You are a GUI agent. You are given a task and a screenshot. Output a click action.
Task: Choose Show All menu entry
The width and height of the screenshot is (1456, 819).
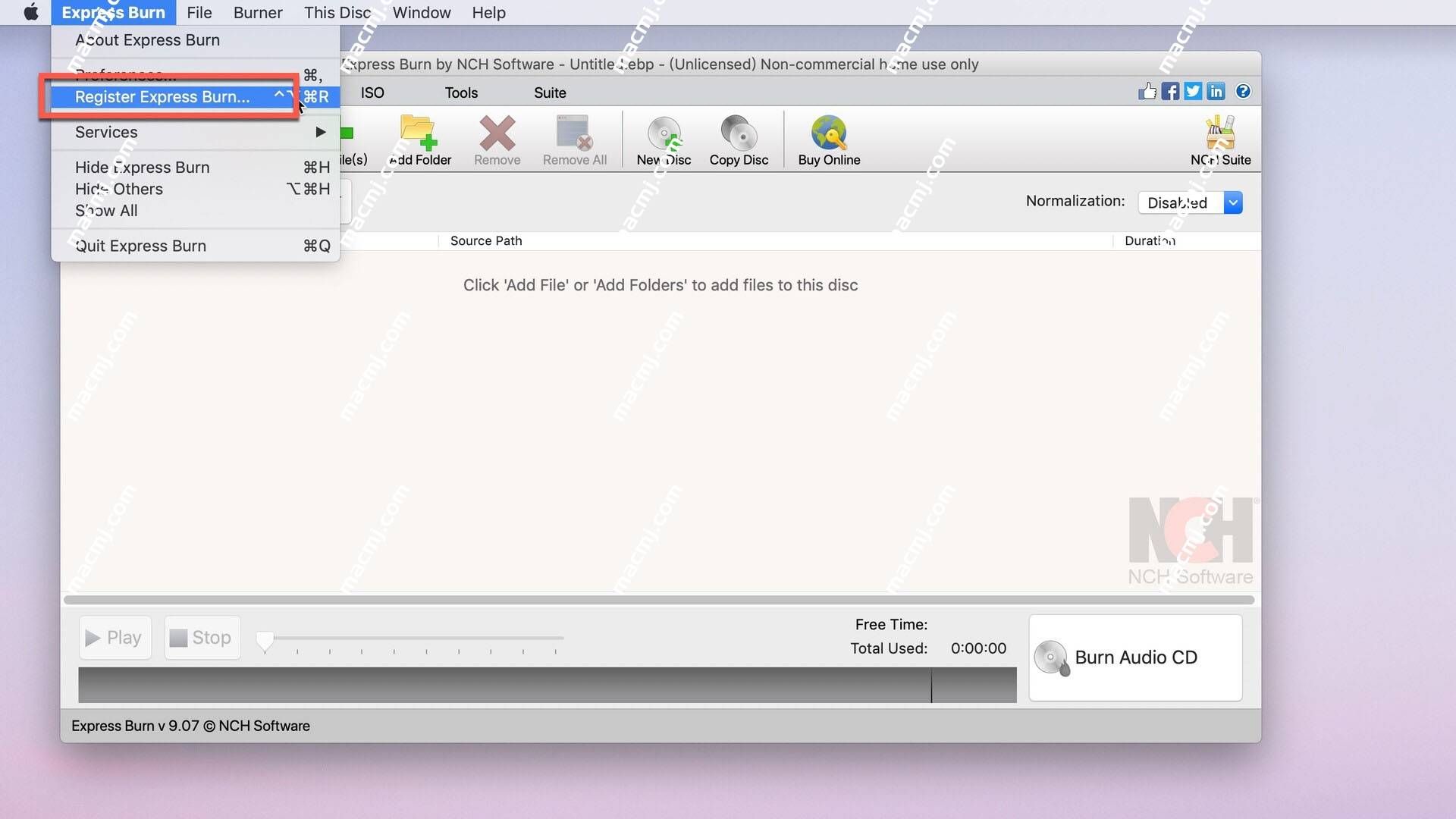point(196,211)
